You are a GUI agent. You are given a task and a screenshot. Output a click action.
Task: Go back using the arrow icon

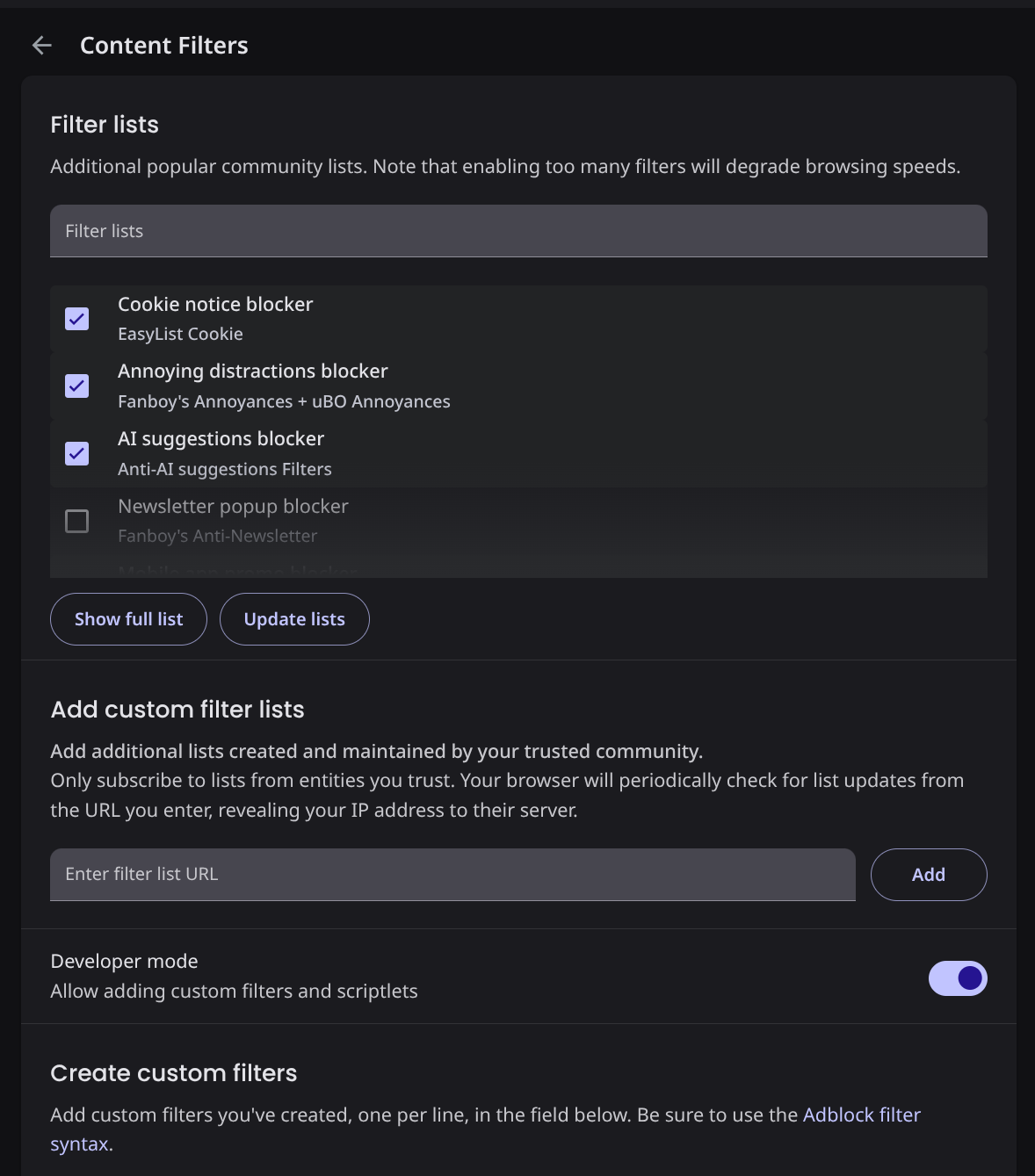41,46
